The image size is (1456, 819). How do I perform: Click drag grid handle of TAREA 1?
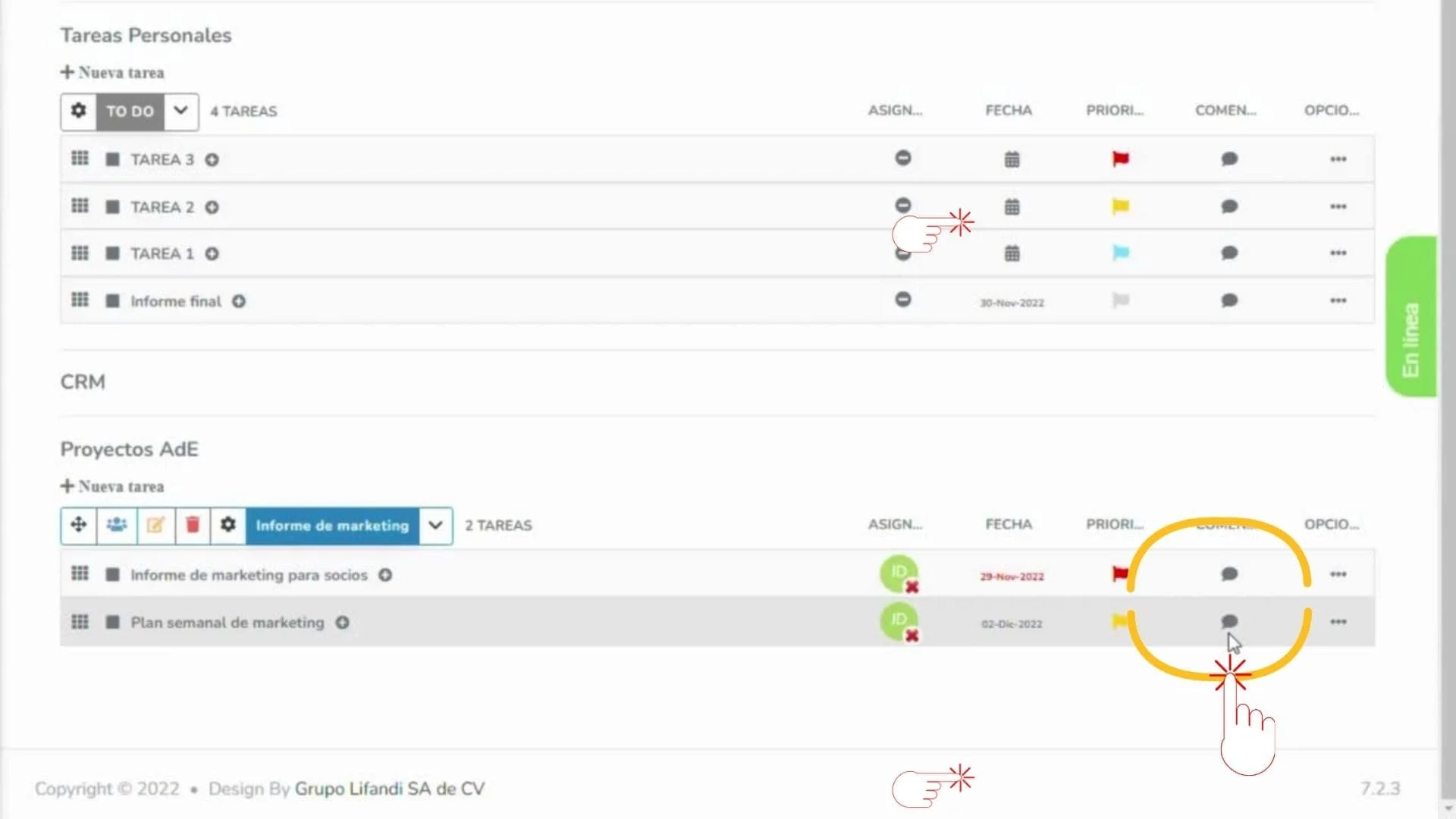(80, 253)
